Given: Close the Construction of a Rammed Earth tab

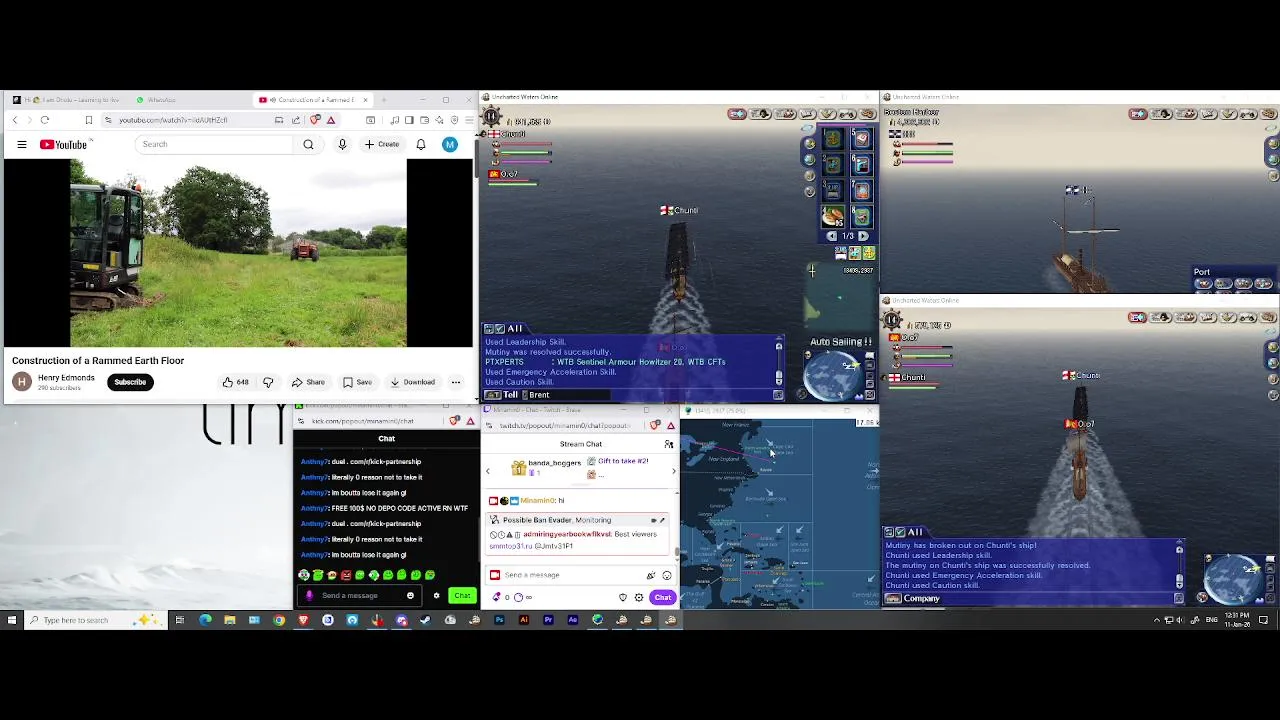Looking at the screenshot, I should pyautogui.click(x=365, y=100).
